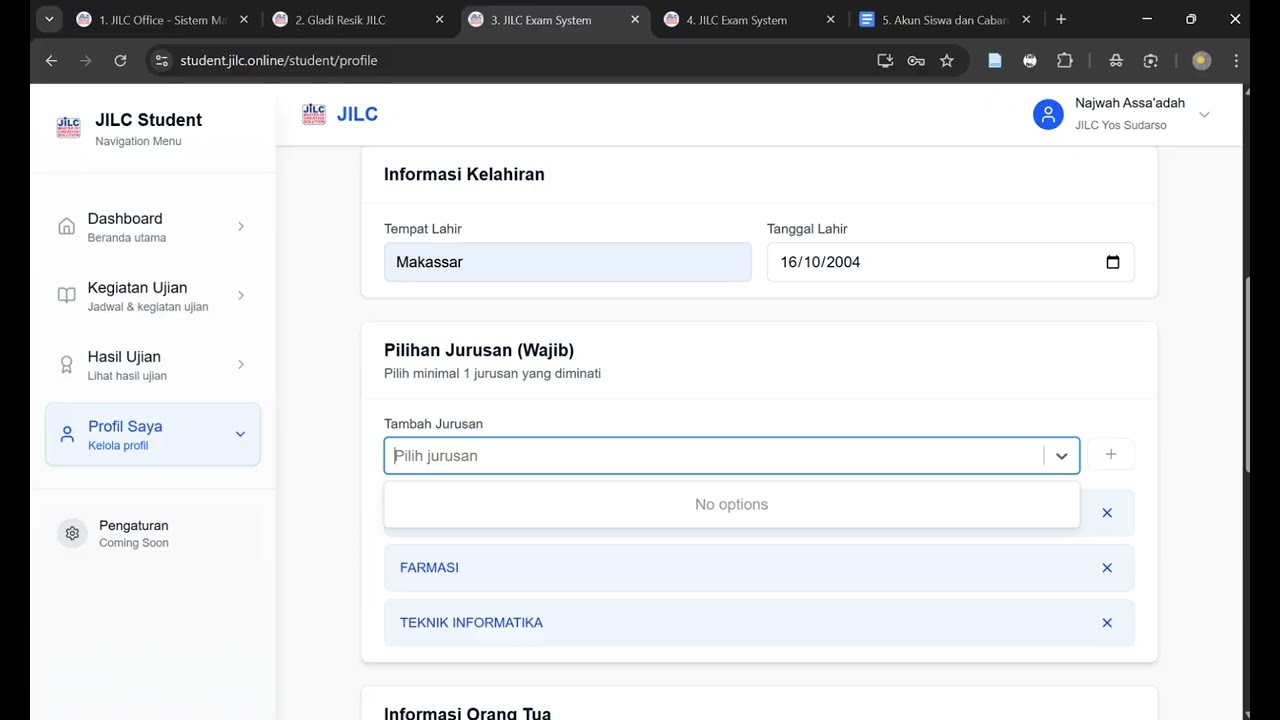
Task: Switch to the Akun Siswa dan Cabang tab
Action: pos(944,20)
